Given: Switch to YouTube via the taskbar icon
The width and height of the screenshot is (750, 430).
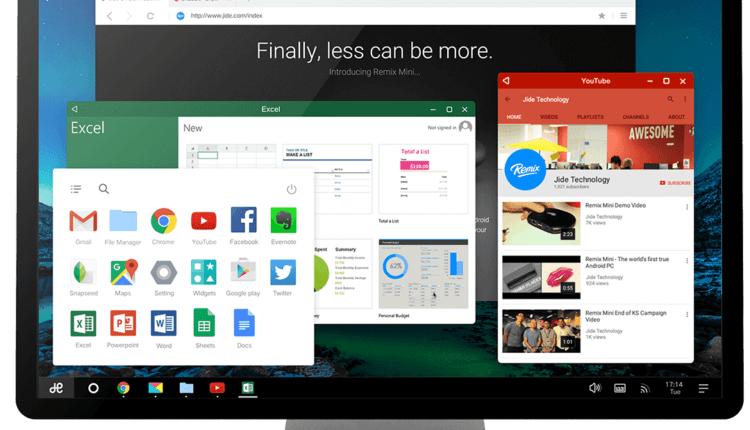Looking at the screenshot, I should (217, 388).
